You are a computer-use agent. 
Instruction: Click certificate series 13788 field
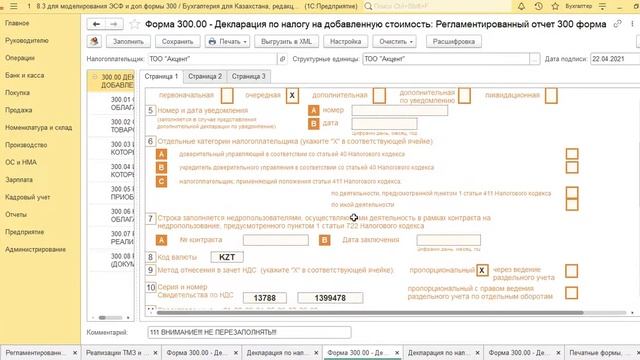264,298
